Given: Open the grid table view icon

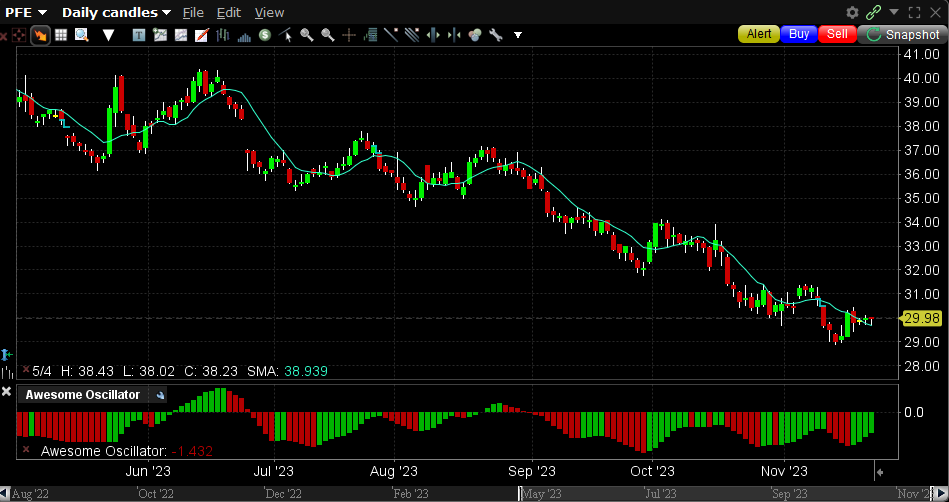Looking at the screenshot, I should coord(61,35).
